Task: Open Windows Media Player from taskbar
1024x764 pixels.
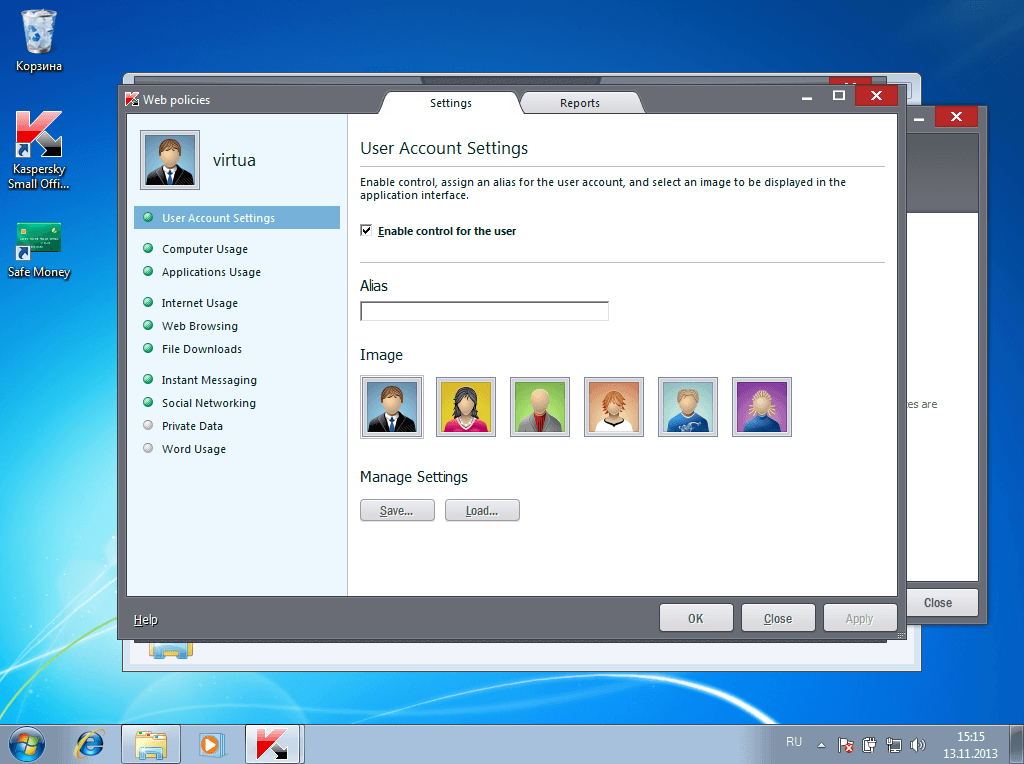Action: 211,744
